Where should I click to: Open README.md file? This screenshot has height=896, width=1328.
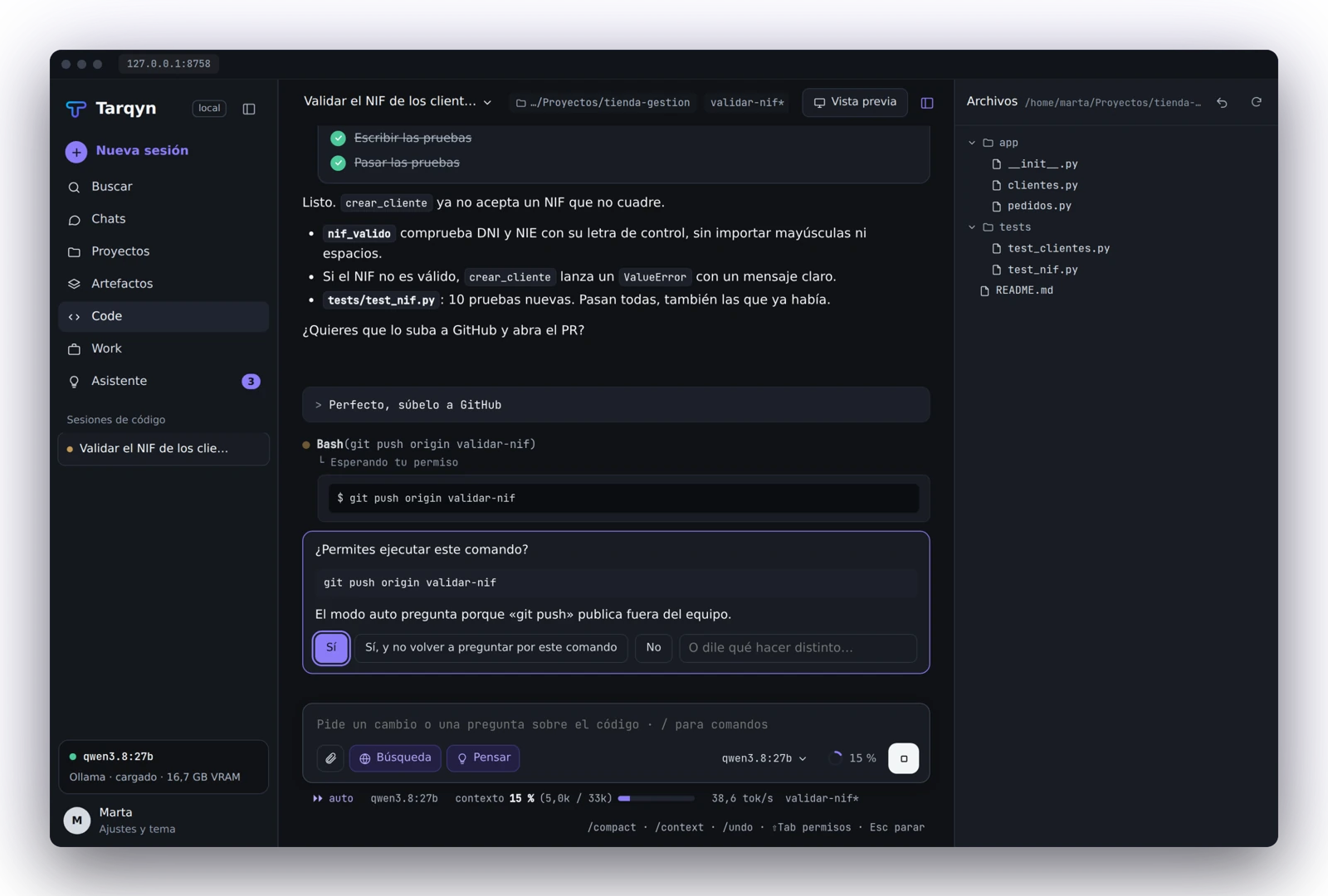tap(1024, 291)
